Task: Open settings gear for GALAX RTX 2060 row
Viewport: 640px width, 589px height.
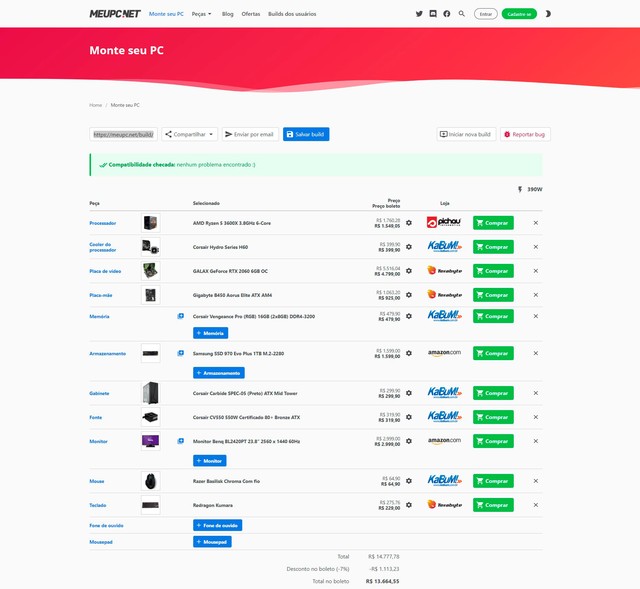Action: point(409,271)
